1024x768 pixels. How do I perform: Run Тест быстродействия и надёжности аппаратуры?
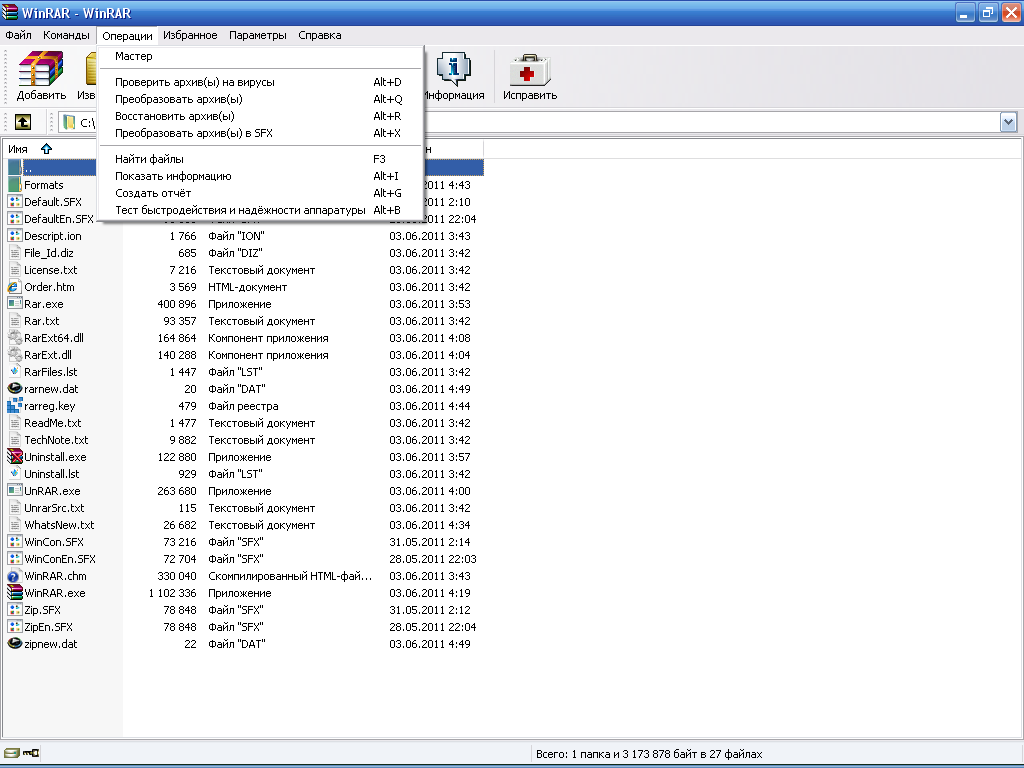240,210
